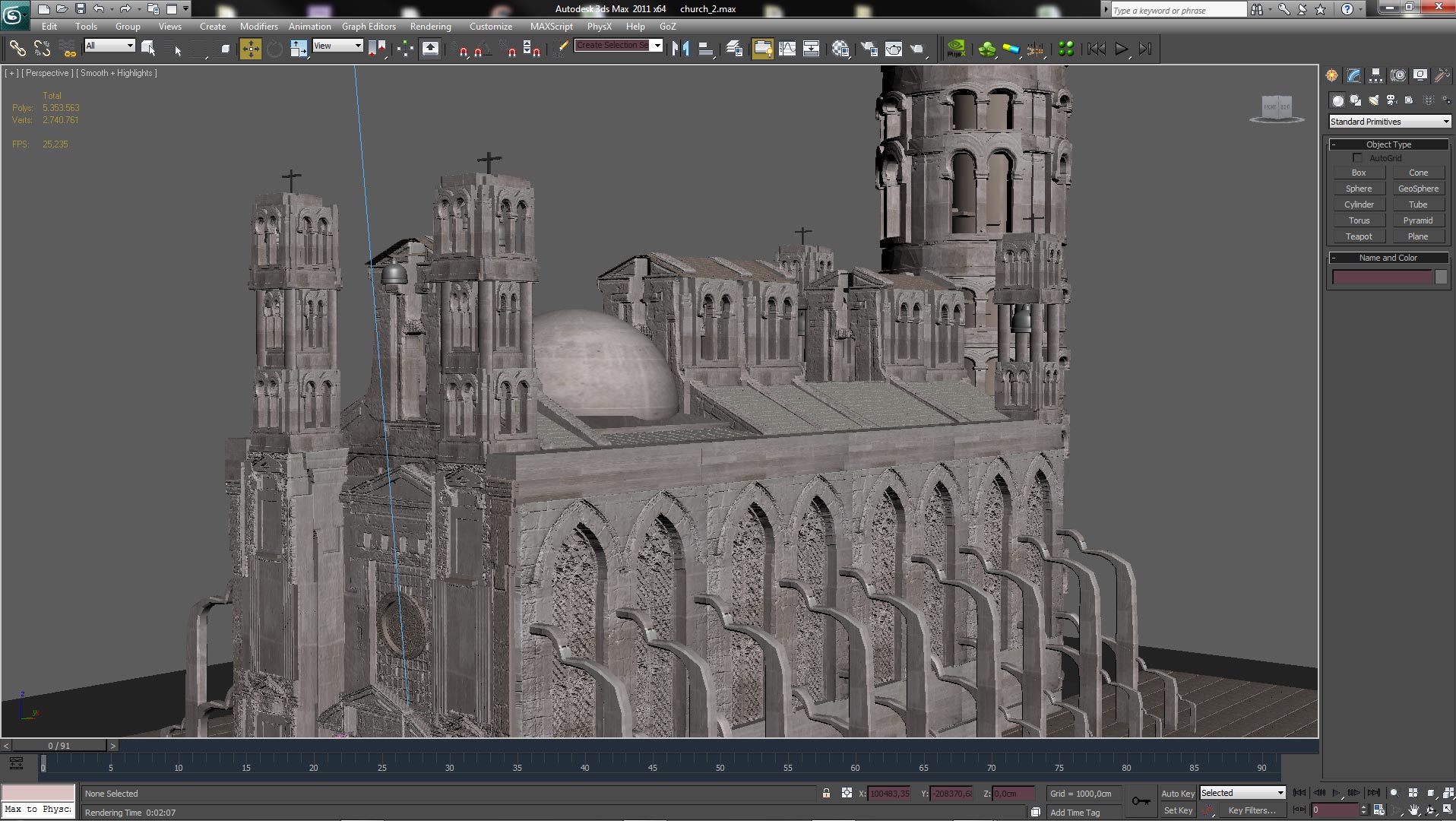Toggle the Graphite Modeling Tools ribbon
This screenshot has width=1456, height=821.
point(762,49)
